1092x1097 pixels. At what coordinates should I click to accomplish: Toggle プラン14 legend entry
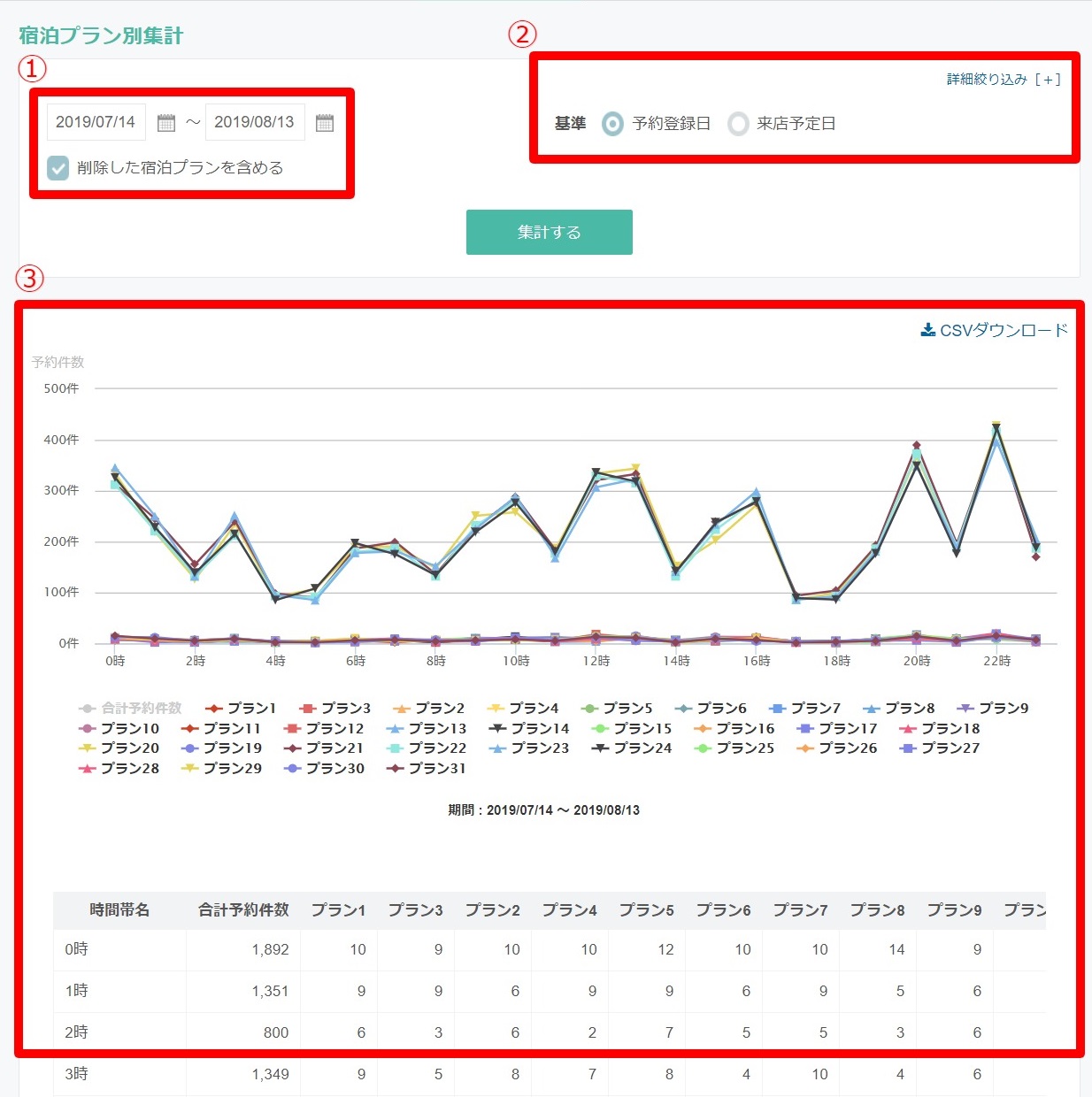pyautogui.click(x=529, y=728)
